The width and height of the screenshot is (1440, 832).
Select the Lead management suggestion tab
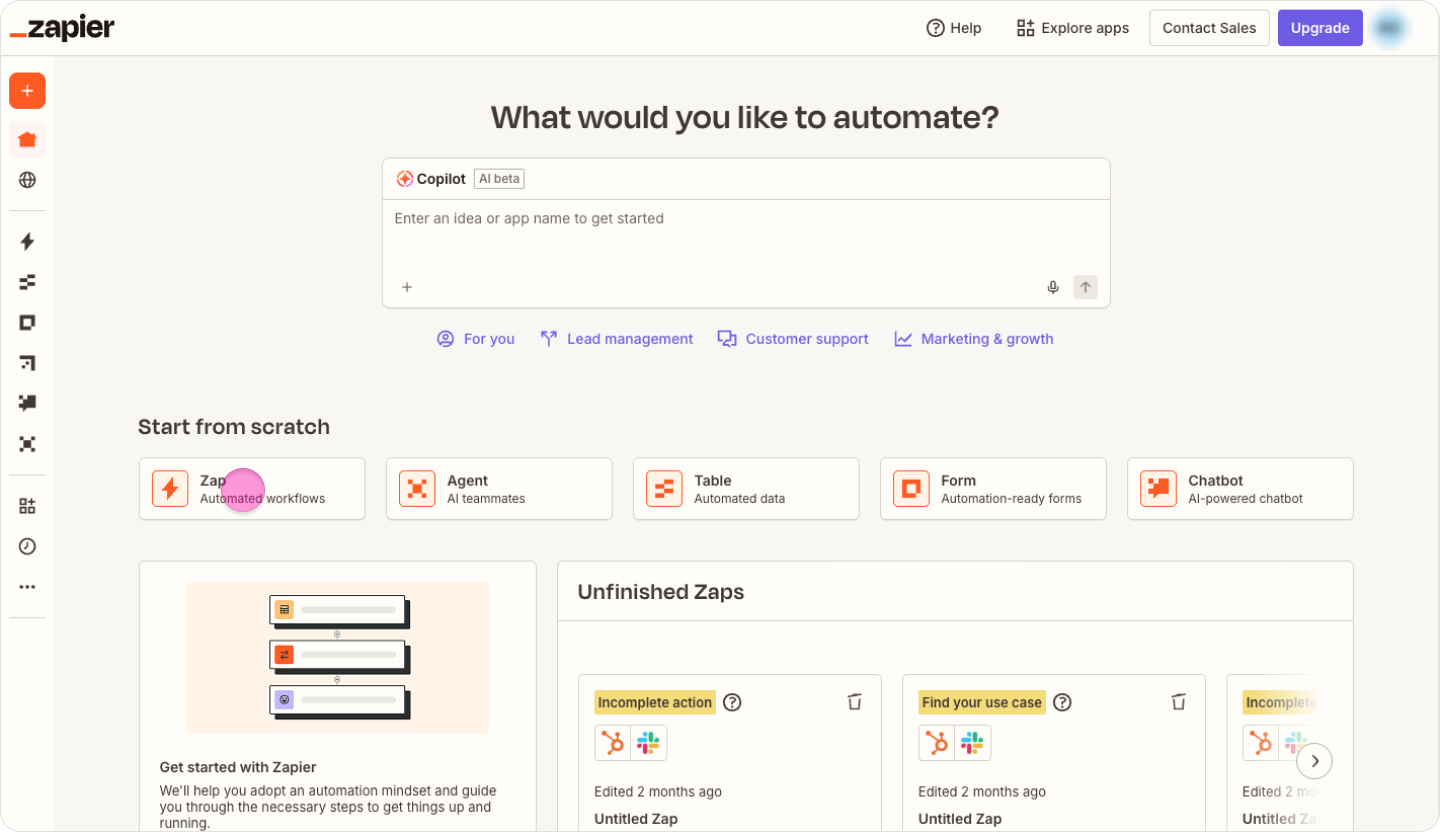[616, 339]
